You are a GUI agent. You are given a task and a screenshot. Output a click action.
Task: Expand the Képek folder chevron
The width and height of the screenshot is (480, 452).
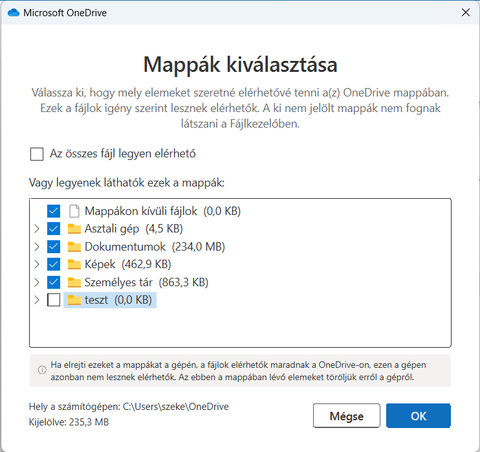37,264
